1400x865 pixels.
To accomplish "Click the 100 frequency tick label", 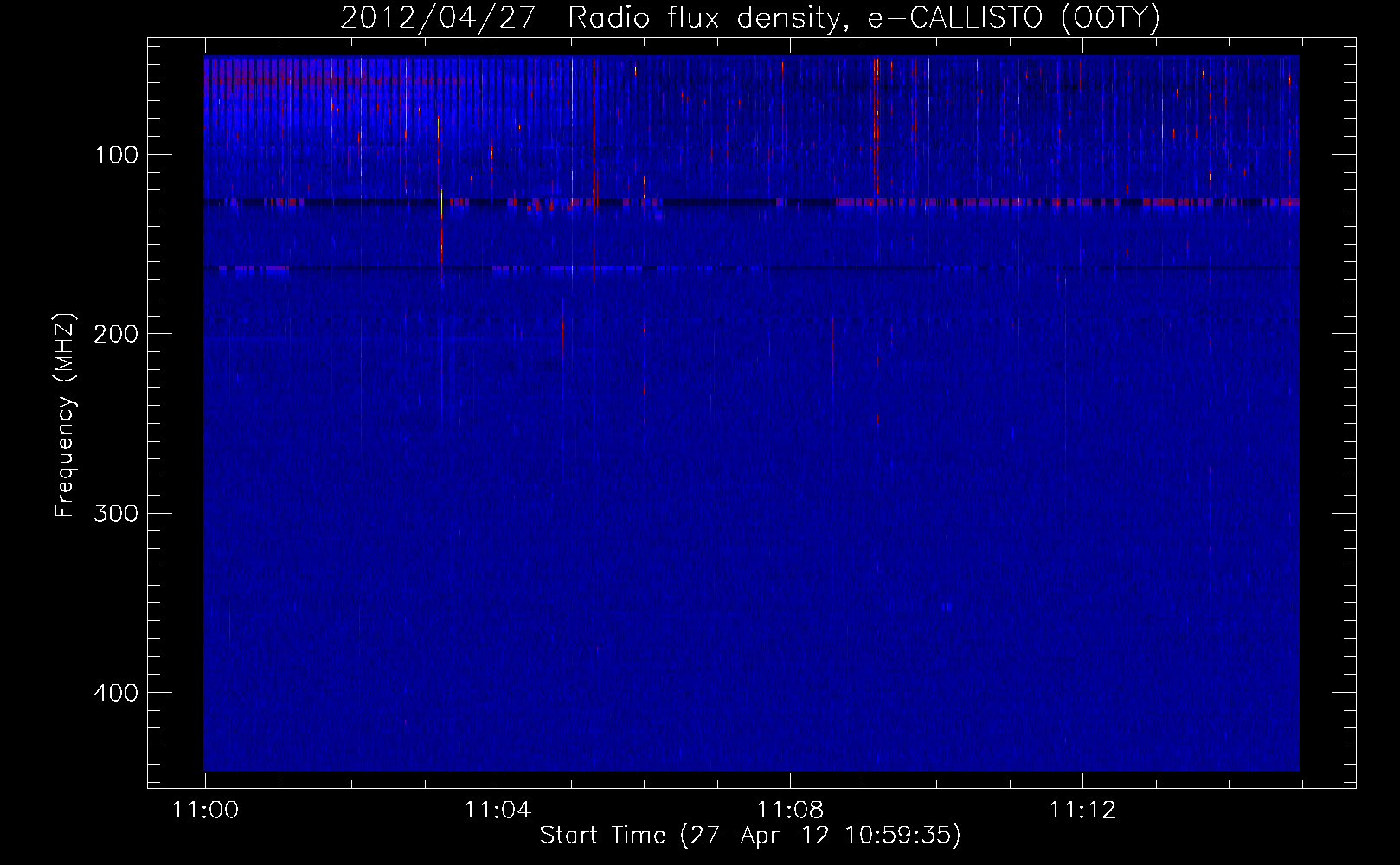I will click(117, 155).
